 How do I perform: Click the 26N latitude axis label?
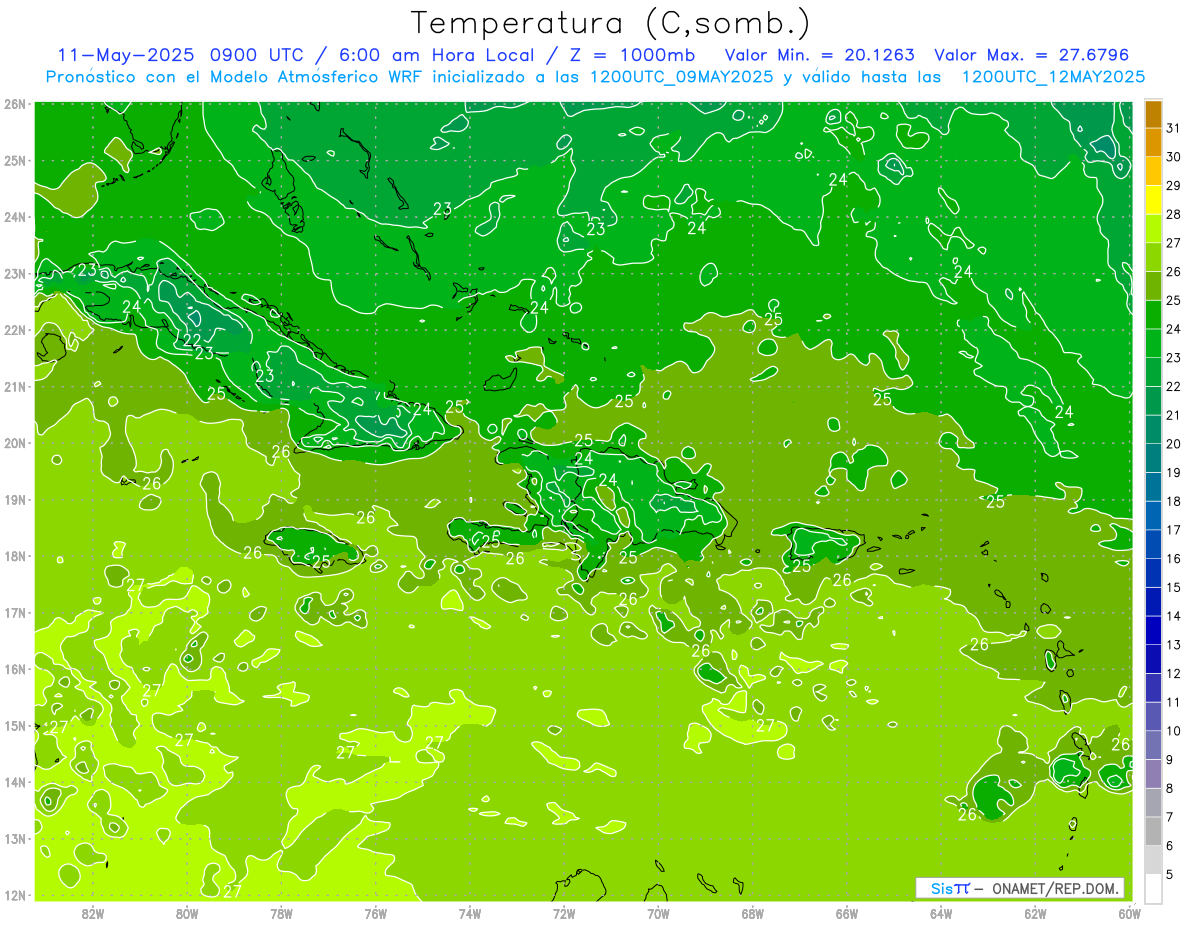[x=15, y=104]
